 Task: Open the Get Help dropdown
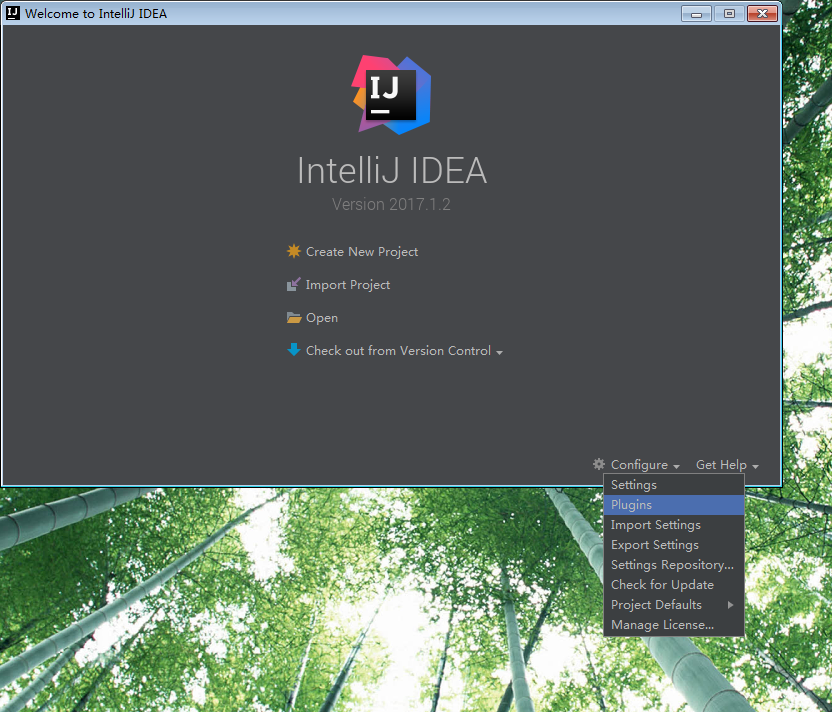[x=726, y=465]
